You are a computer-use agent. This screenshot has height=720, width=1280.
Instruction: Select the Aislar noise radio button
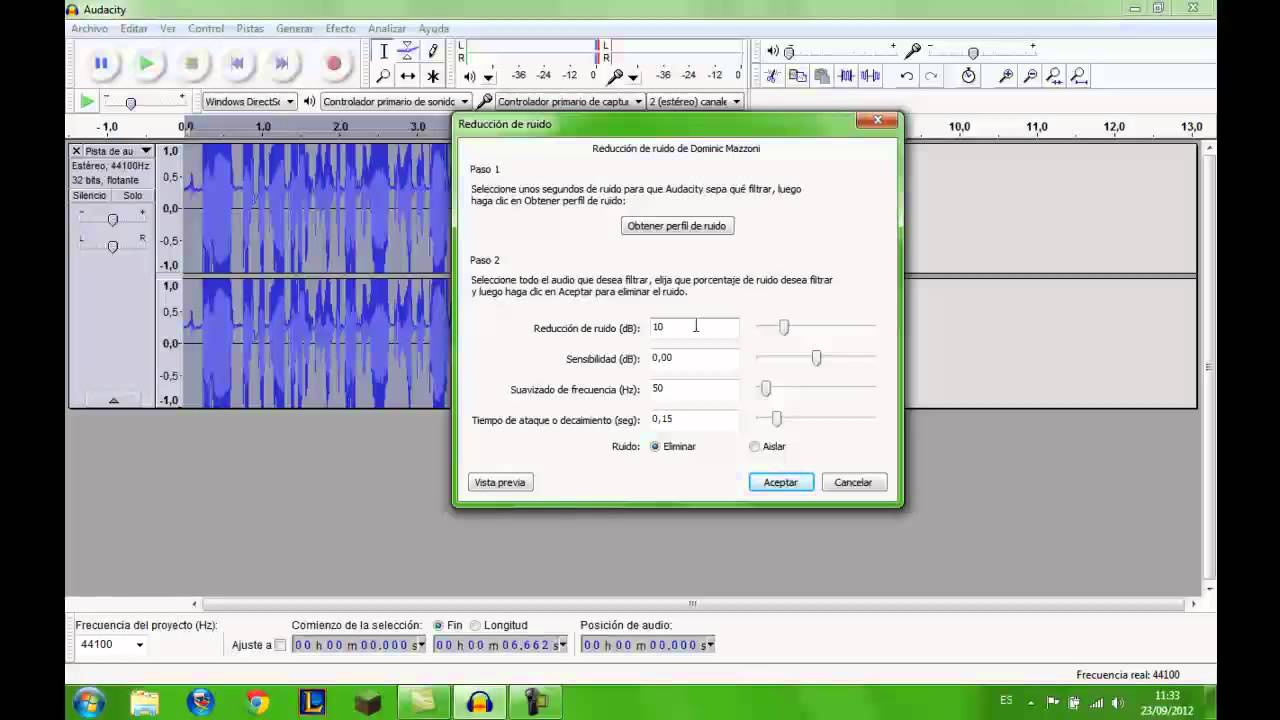755,447
